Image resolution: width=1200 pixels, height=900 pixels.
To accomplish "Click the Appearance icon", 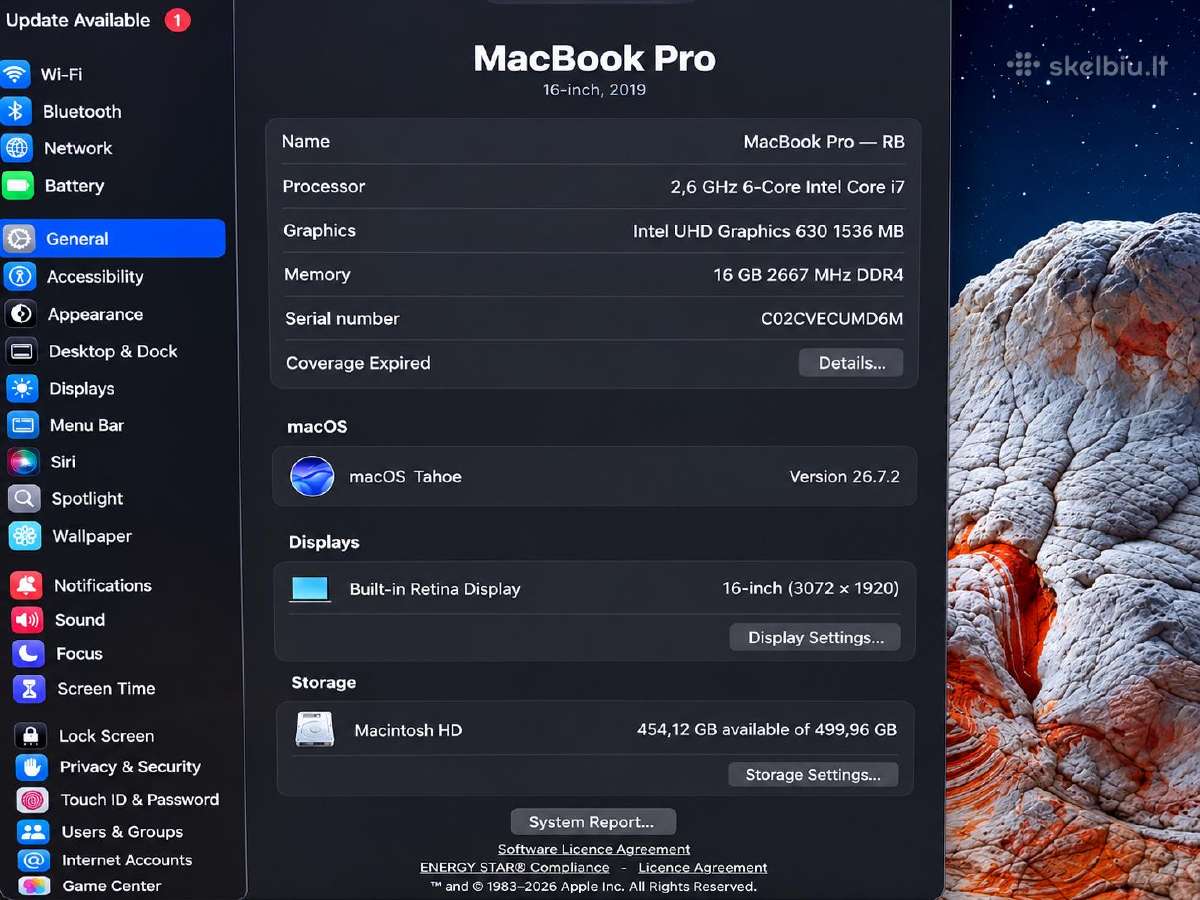I will coord(21,314).
